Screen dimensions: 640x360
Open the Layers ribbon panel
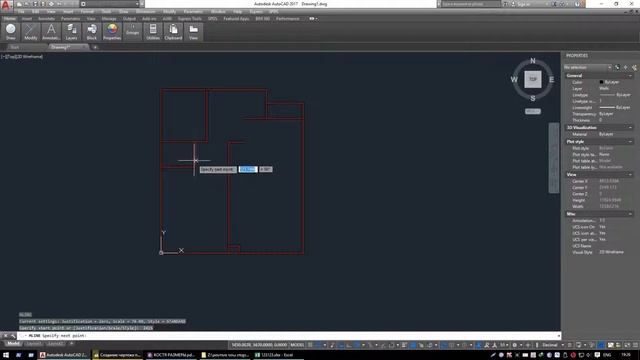pos(71,32)
